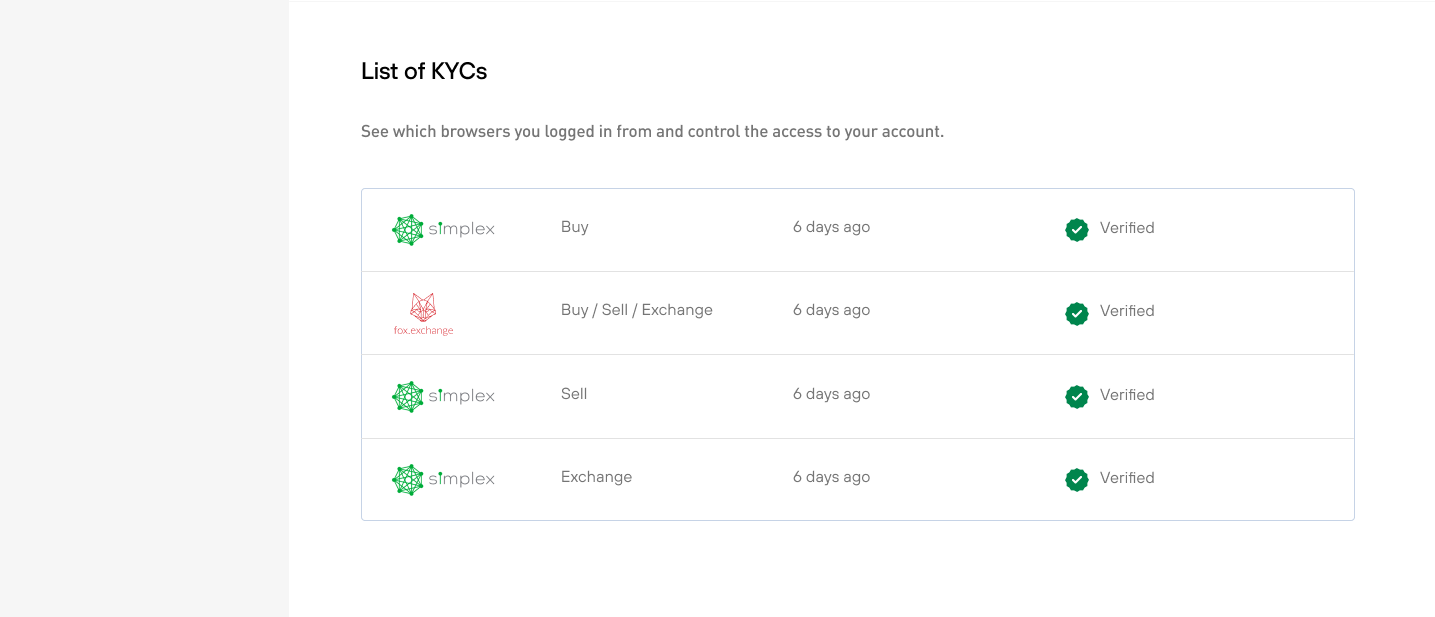Open the fox.exchange logo

424,312
